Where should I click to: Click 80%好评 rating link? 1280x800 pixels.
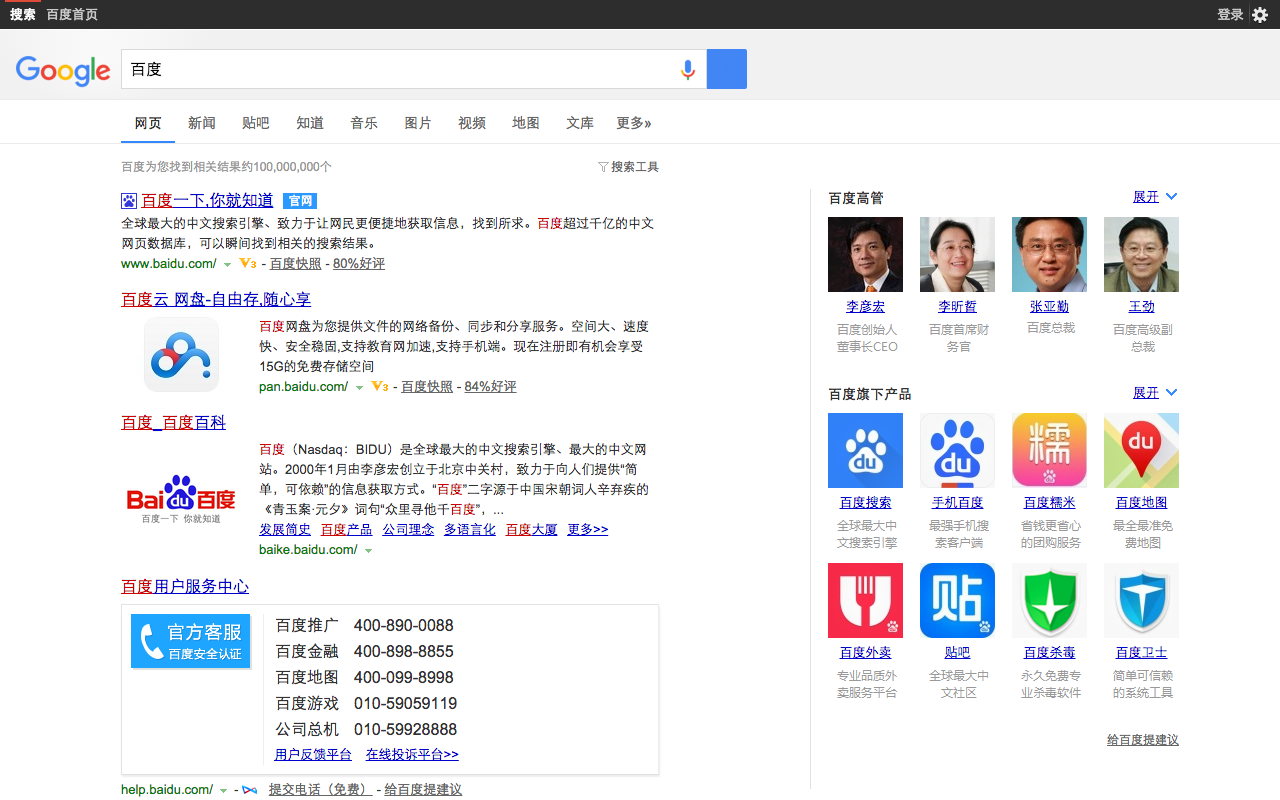[x=359, y=264]
